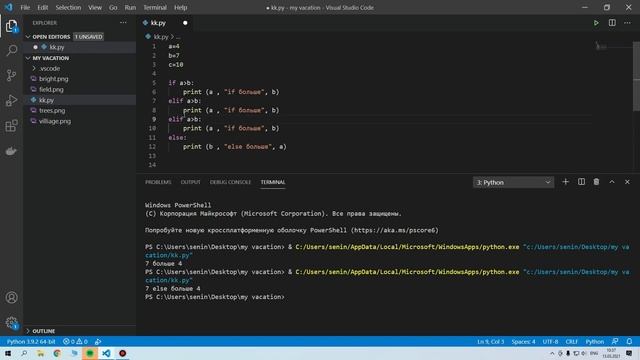
Task: Go to line via Ln 9, Col 3
Action: pyautogui.click(x=491, y=341)
